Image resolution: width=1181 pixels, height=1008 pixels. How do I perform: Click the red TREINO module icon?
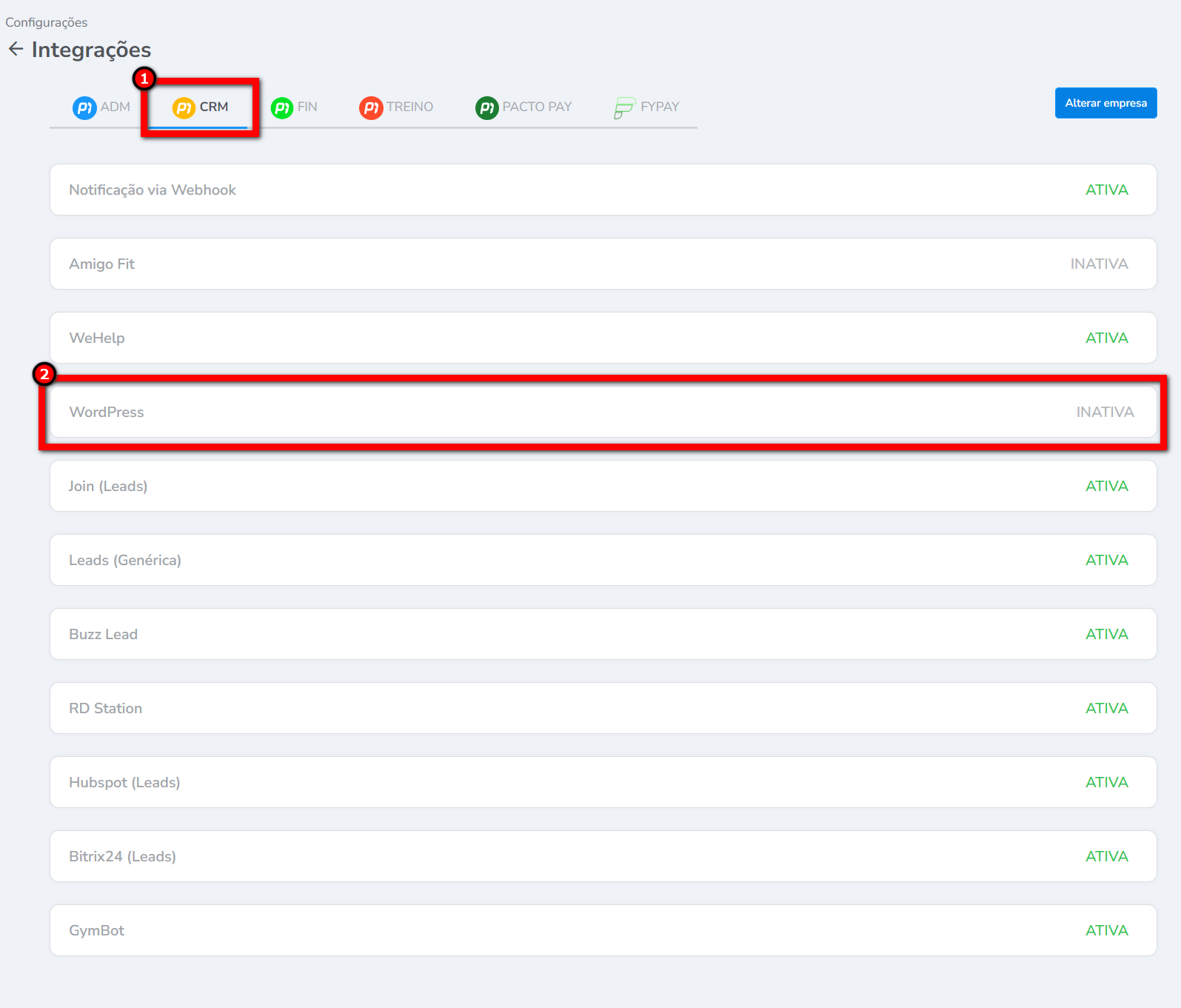pyautogui.click(x=371, y=108)
